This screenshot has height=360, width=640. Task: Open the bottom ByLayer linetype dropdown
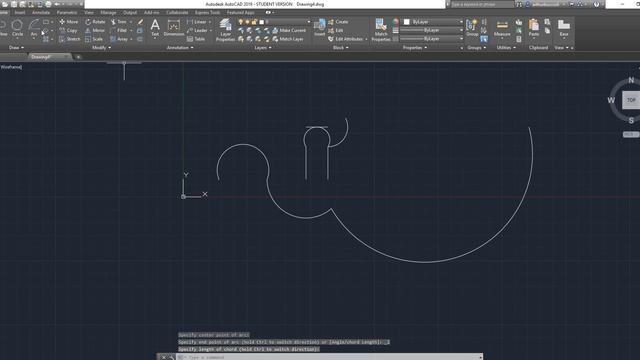click(461, 39)
